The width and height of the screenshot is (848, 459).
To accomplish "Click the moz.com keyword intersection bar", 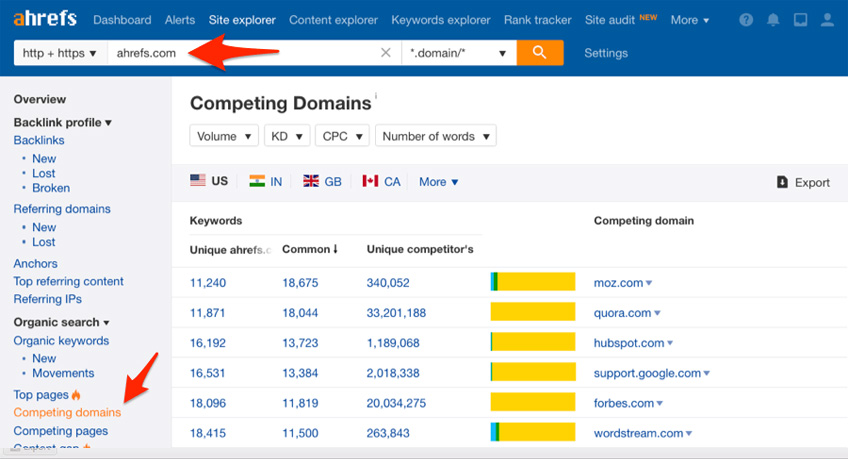I will point(533,282).
